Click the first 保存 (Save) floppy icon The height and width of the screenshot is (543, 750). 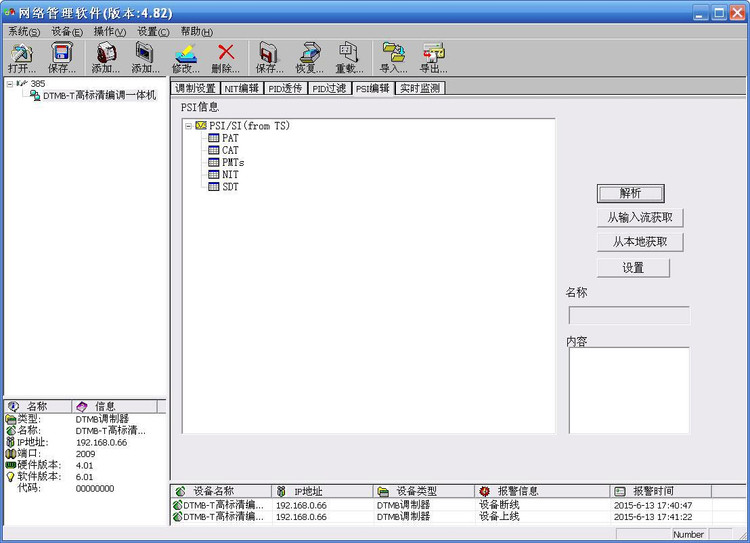pos(62,57)
